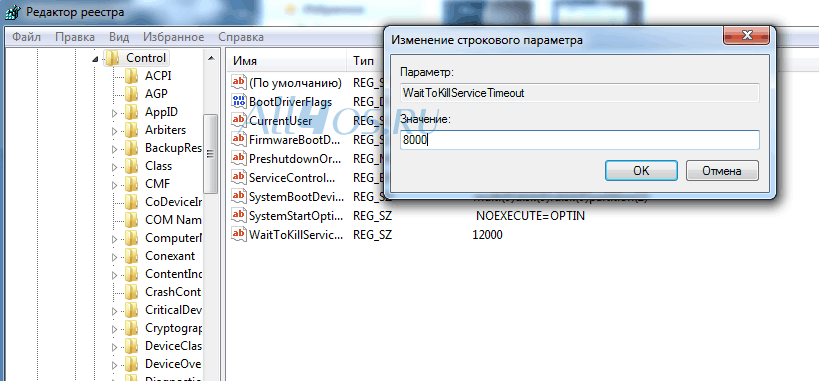Viewport: 819px width, 381px height.
Task: Click the Параметр field WaitToKillServiceTimeout
Action: (x=579, y=93)
